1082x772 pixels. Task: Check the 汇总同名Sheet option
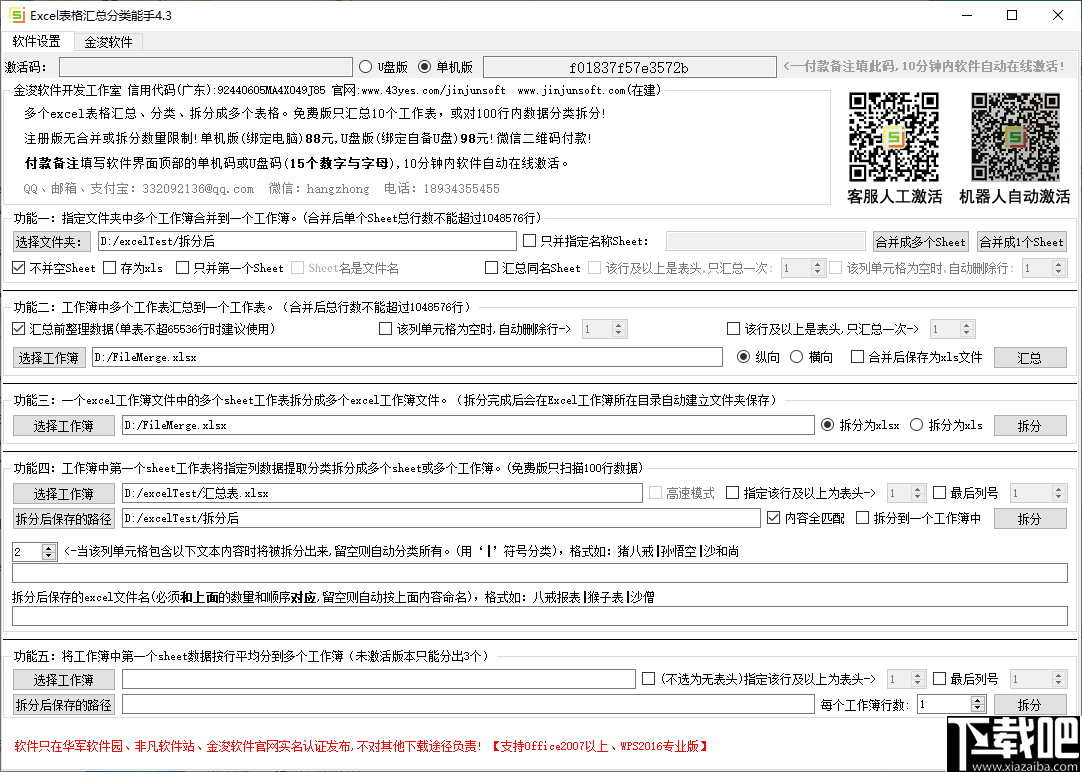click(x=489, y=266)
